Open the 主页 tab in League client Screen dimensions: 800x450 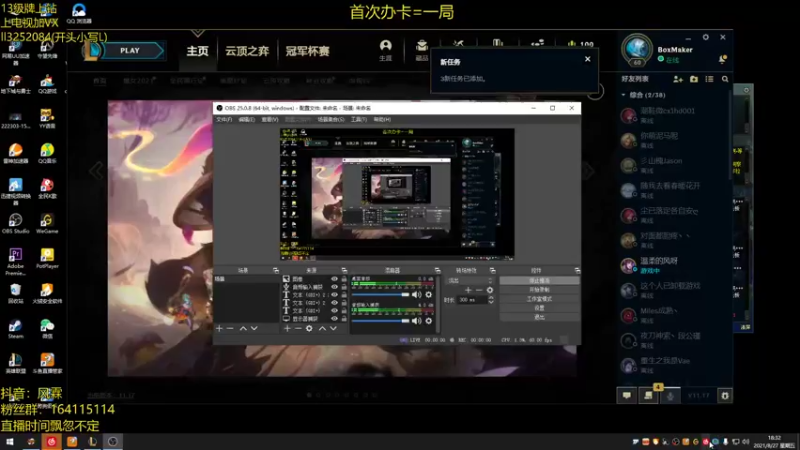click(x=197, y=51)
